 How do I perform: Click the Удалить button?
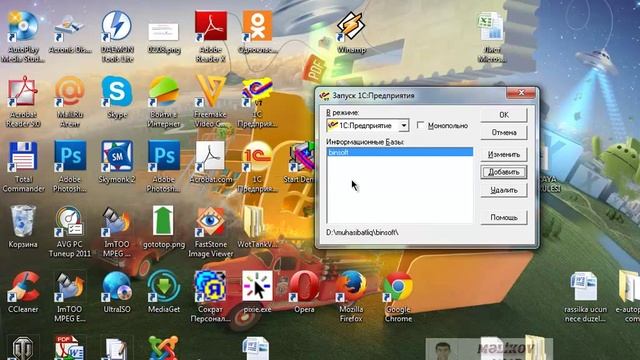click(x=504, y=190)
